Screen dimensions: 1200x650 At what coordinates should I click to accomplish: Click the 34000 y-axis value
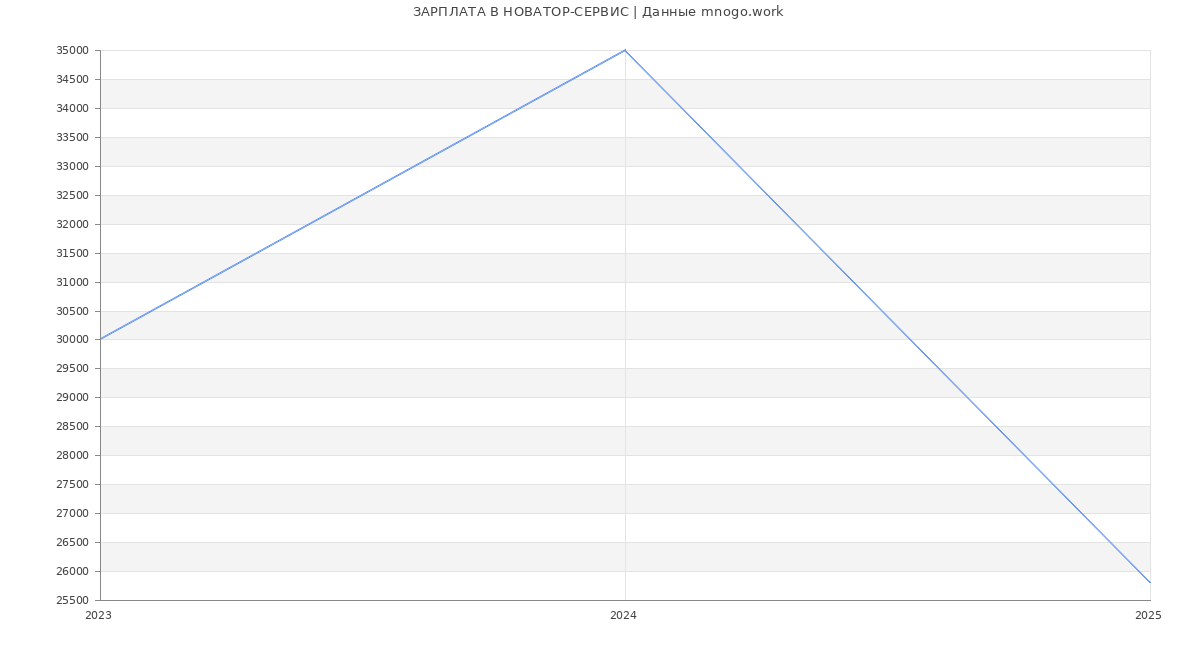coord(72,108)
